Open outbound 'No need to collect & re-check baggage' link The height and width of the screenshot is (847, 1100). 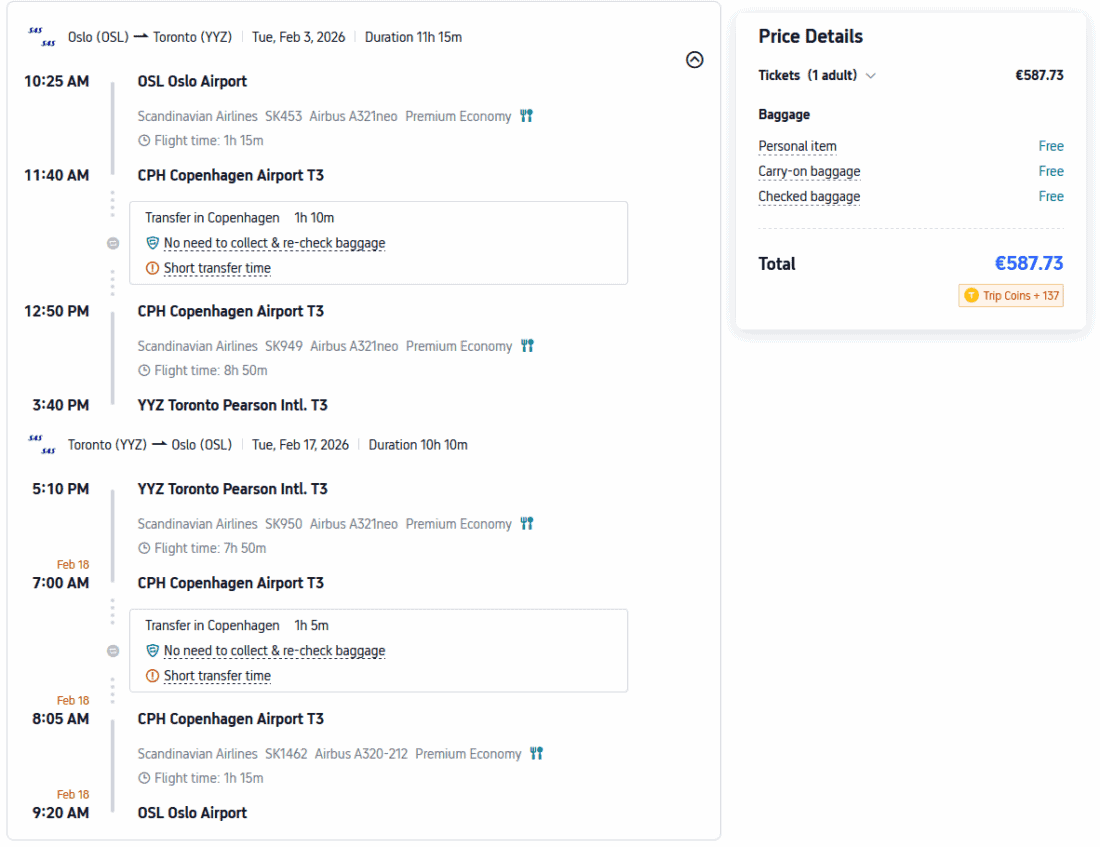[x=274, y=243]
